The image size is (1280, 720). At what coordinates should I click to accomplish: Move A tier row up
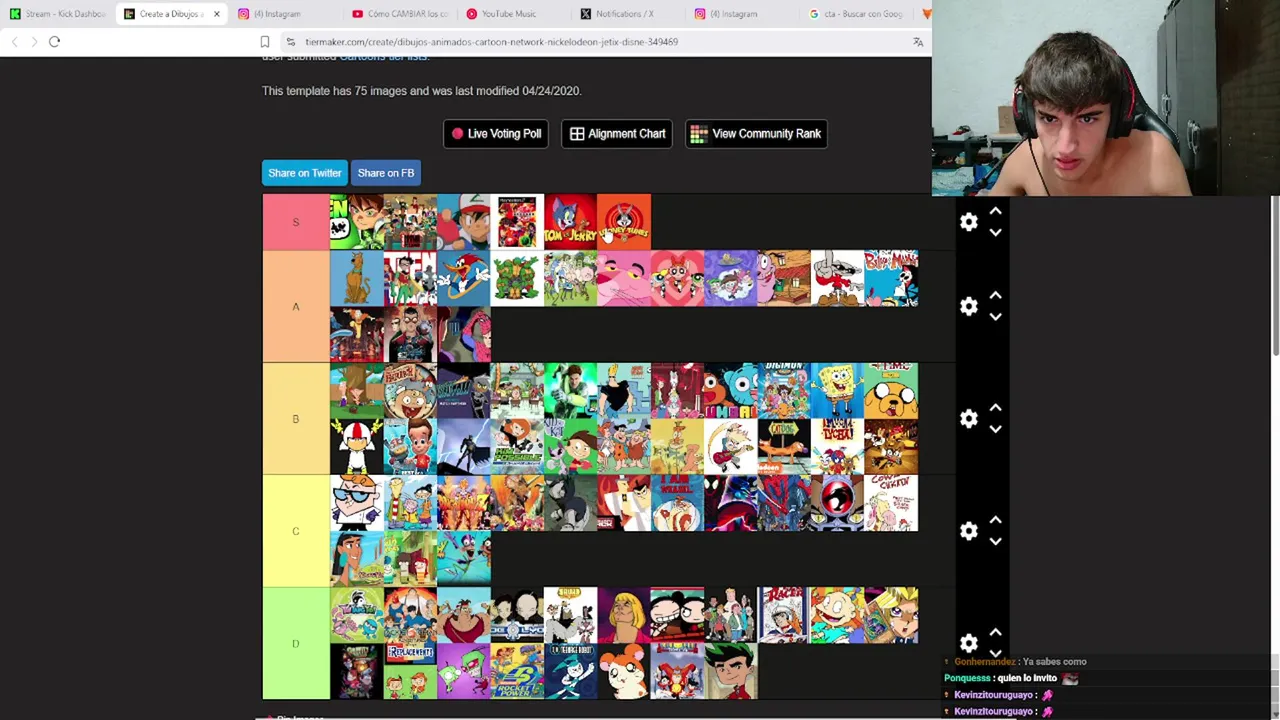click(x=995, y=296)
